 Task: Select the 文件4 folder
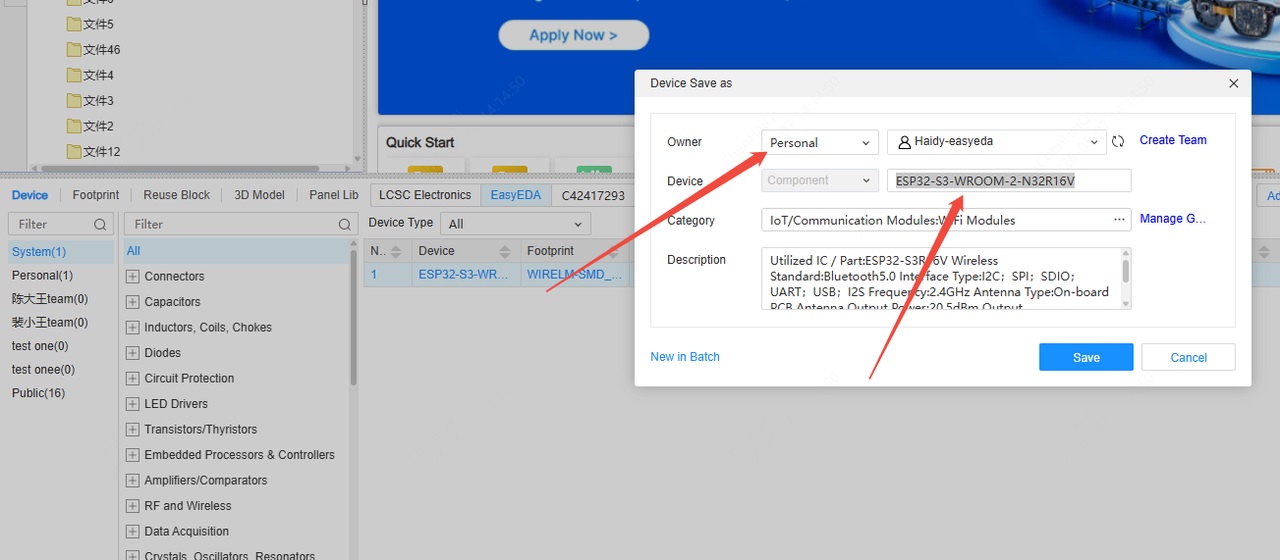pyautogui.click(x=90, y=75)
